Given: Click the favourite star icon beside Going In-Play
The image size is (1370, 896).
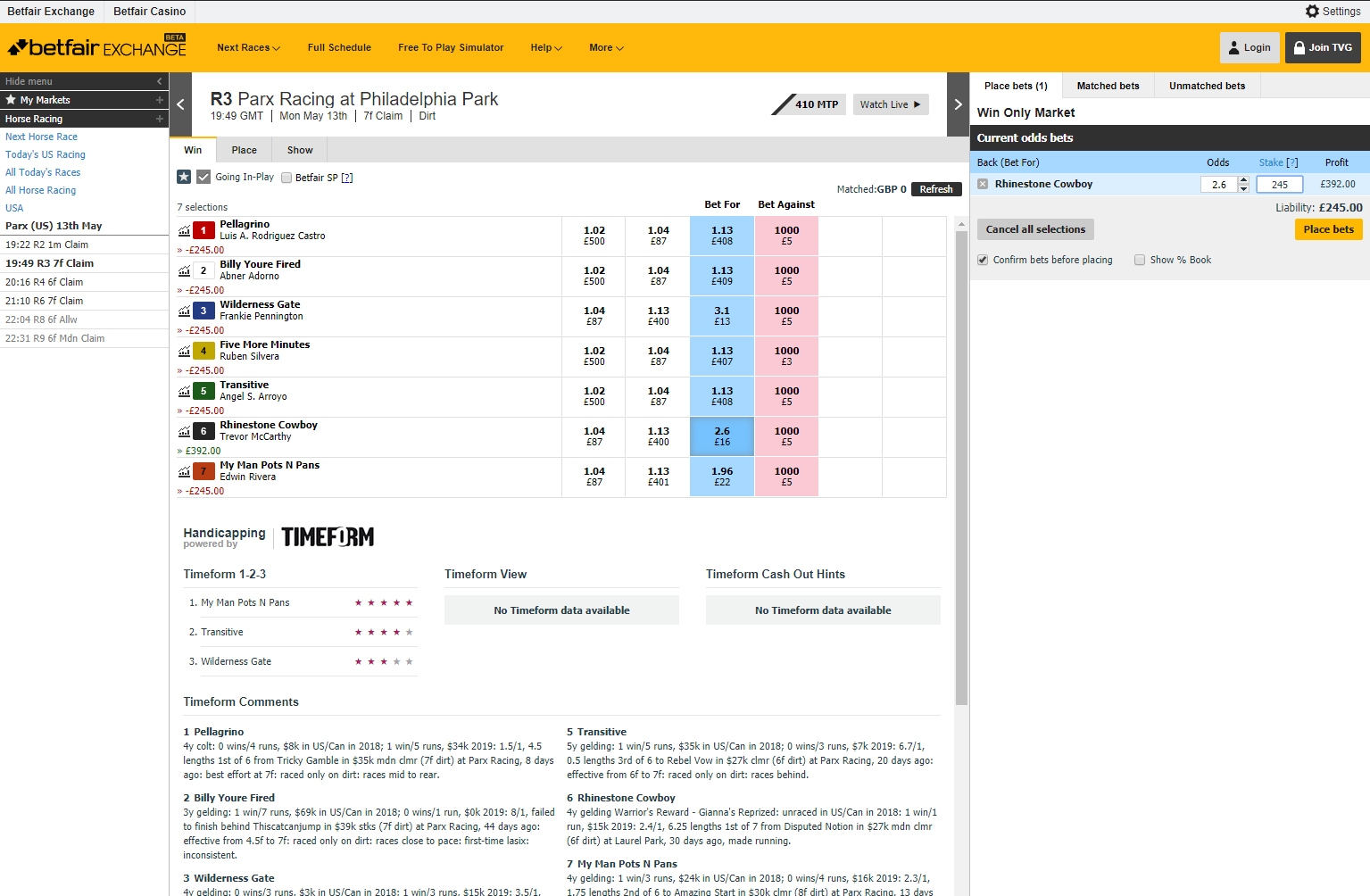Looking at the screenshot, I should [184, 177].
